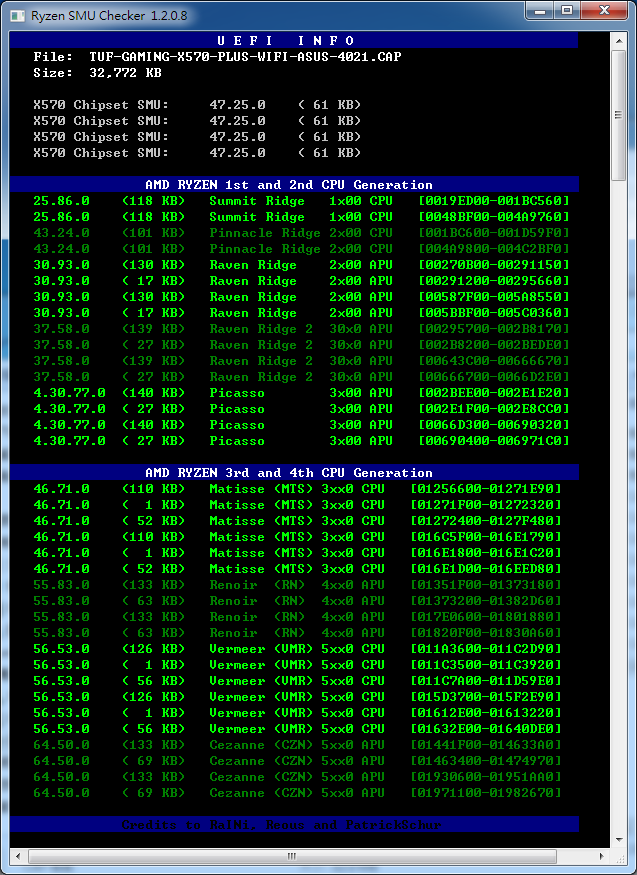Click the horizontal scrollbar right arrow
This screenshot has height=875, width=637.
602,856
